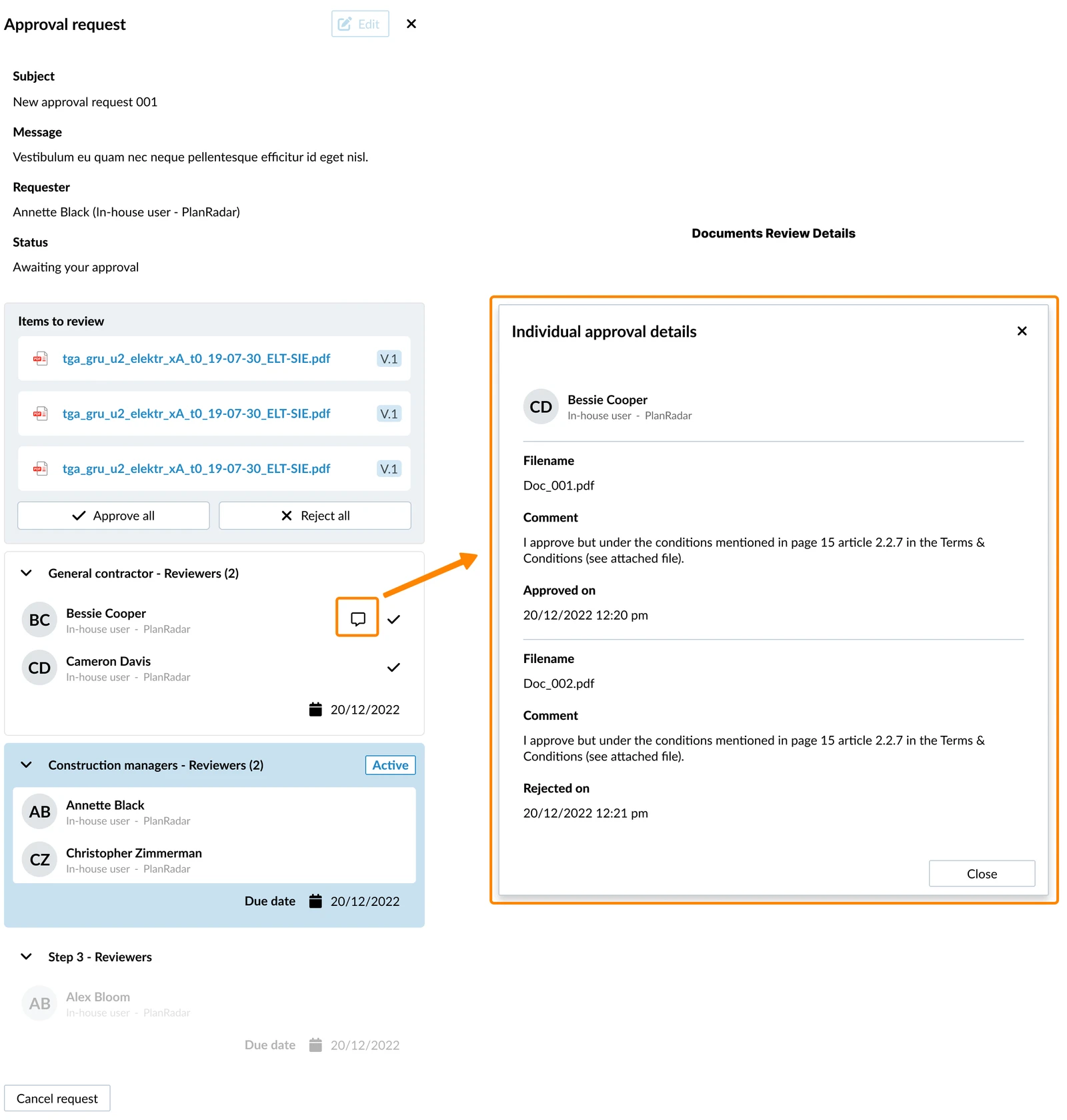Reject all items to review
The width and height of the screenshot is (1067, 1120).
pyautogui.click(x=315, y=516)
